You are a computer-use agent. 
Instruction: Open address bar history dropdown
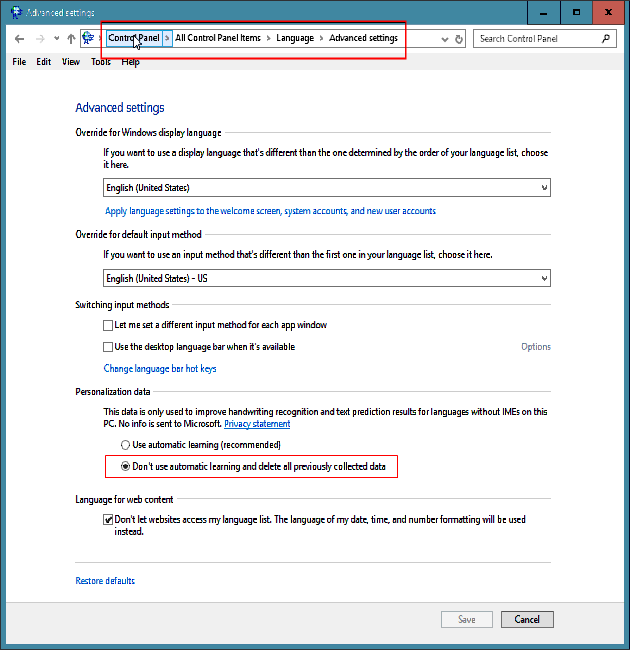(445, 39)
